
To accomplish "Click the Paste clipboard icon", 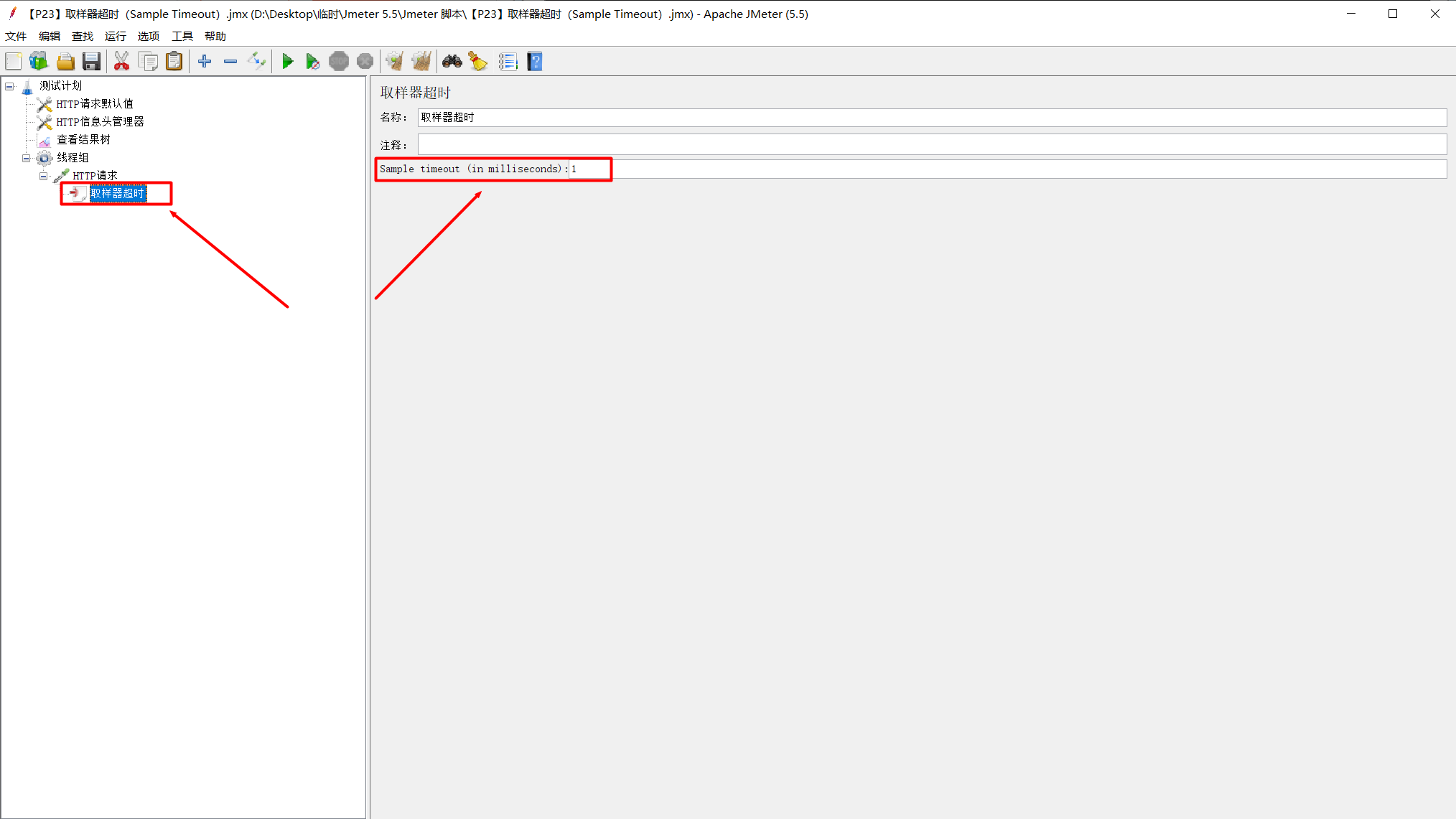I will tap(174, 62).
